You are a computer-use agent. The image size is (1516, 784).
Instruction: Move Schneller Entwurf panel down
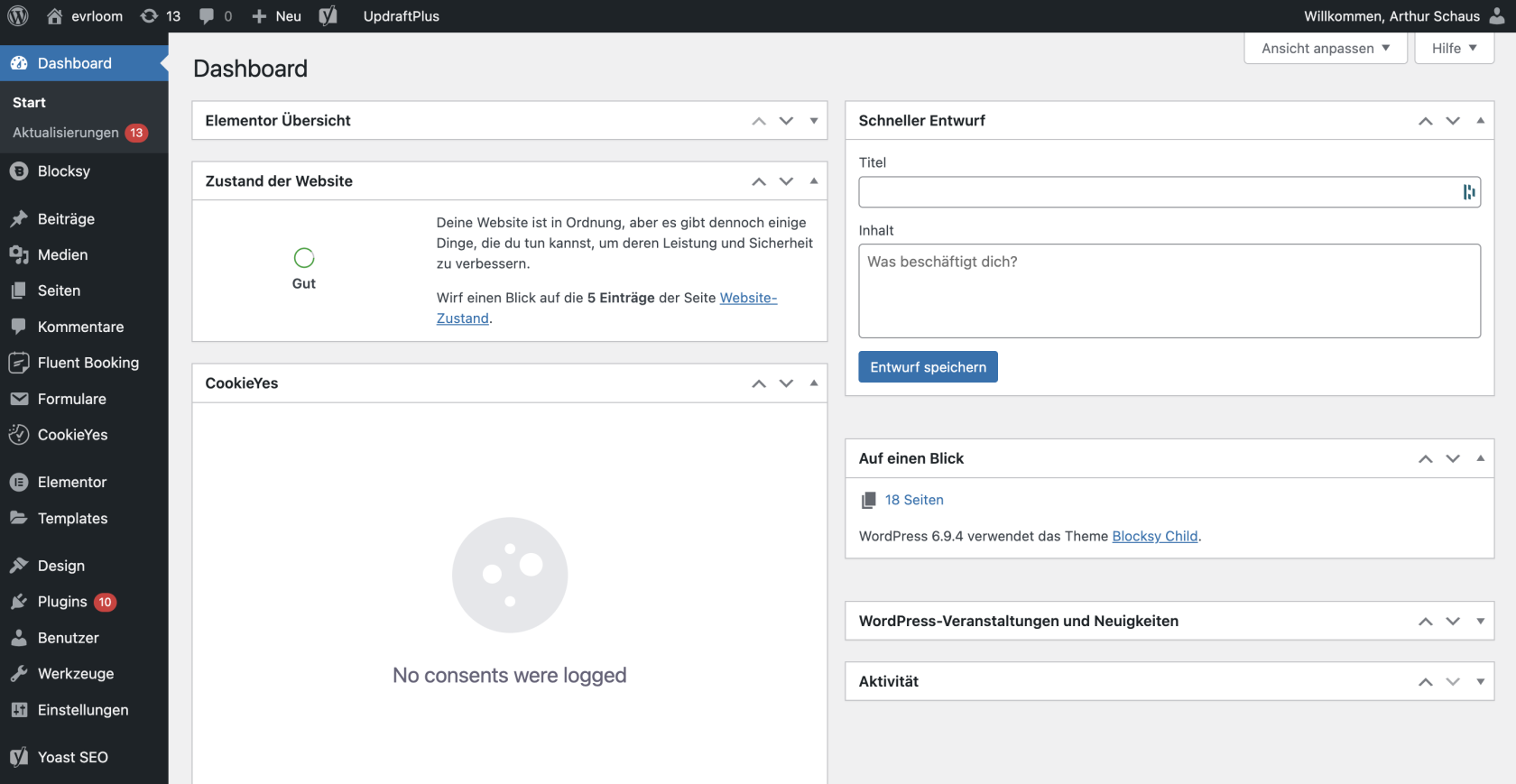pos(1453,121)
